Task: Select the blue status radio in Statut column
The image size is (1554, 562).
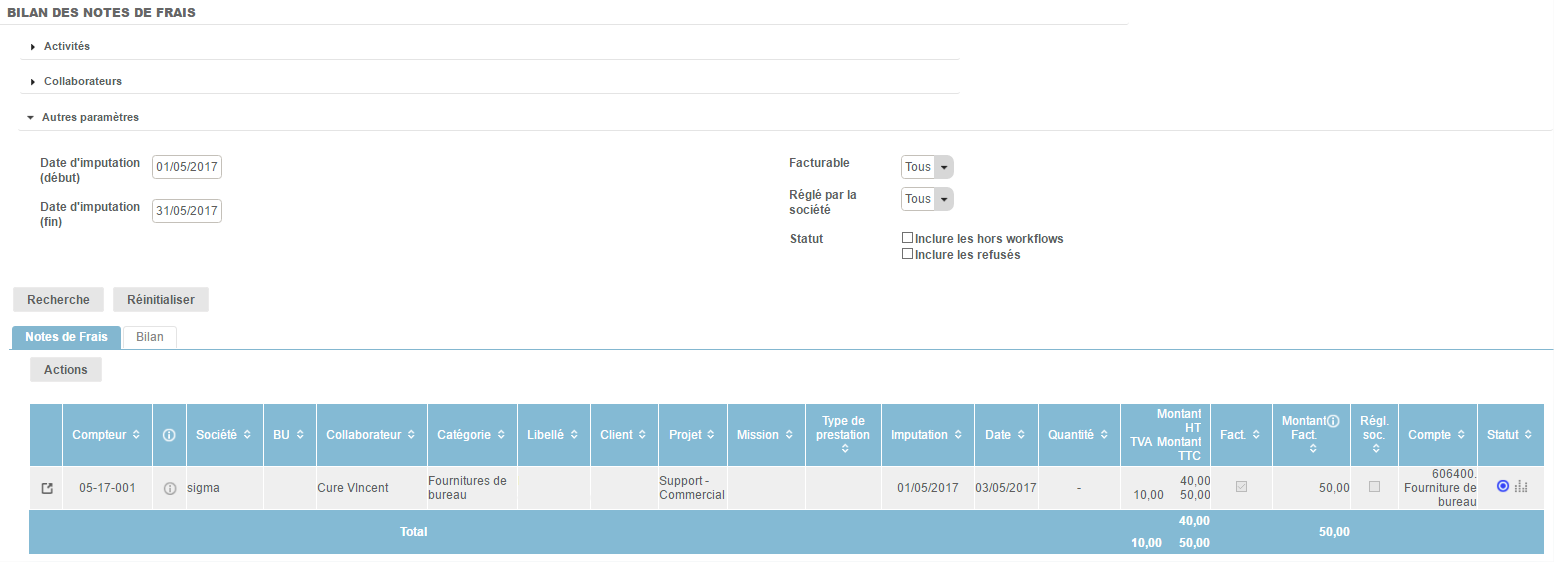Action: [1502, 486]
